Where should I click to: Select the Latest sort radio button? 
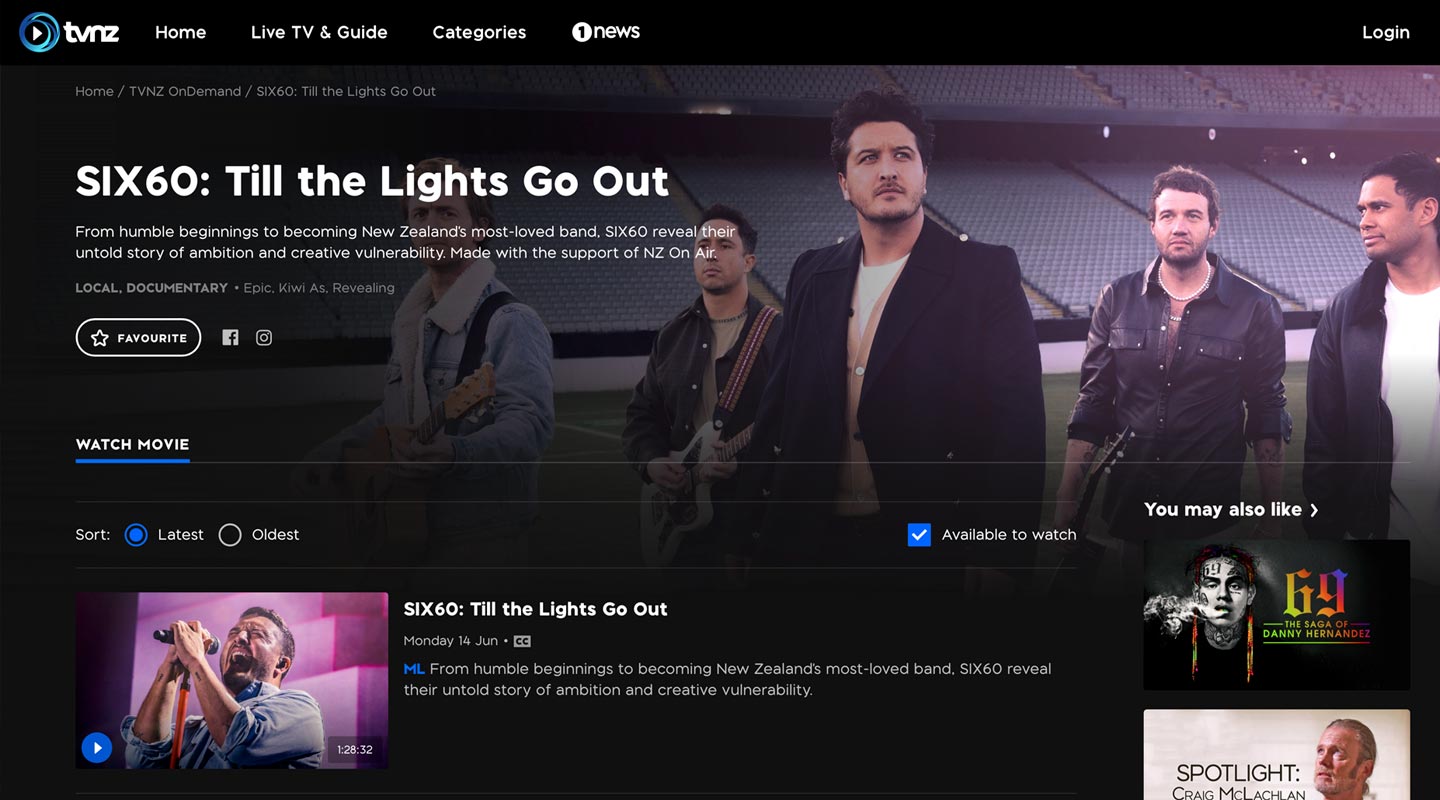(136, 535)
